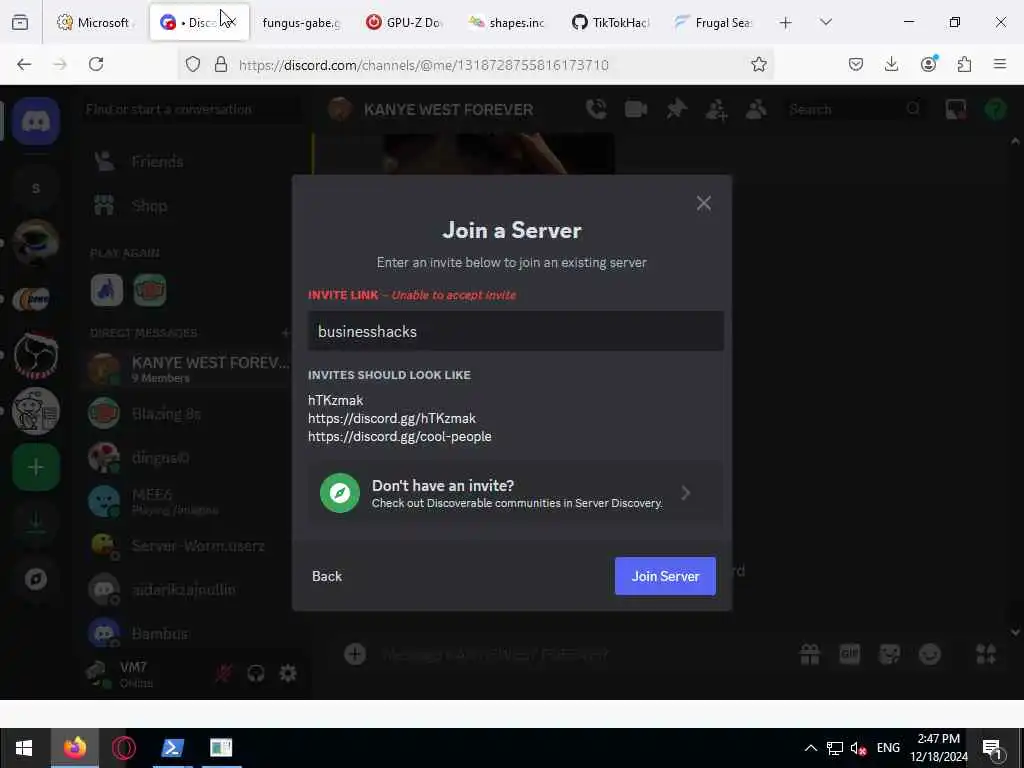Image resolution: width=1024 pixels, height=768 pixels.
Task: Close the Join a Server dialog
Action: [x=703, y=203]
